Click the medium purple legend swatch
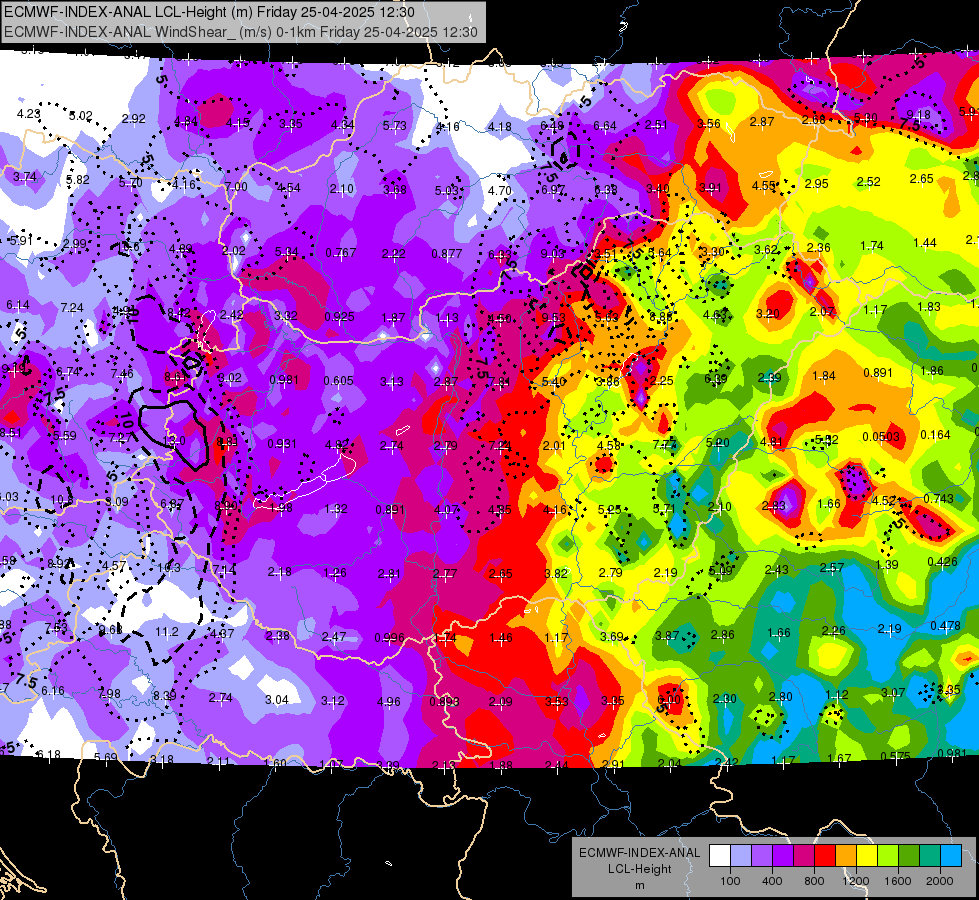The height and width of the screenshot is (900, 979). 762,855
